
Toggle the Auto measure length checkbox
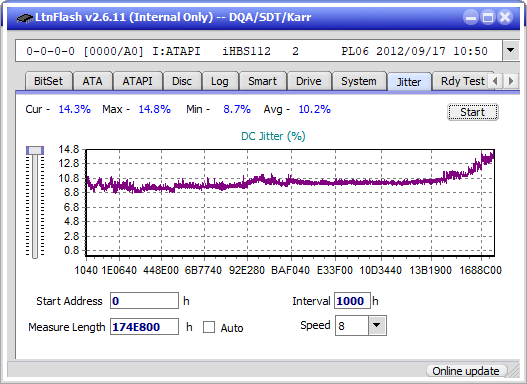209,327
